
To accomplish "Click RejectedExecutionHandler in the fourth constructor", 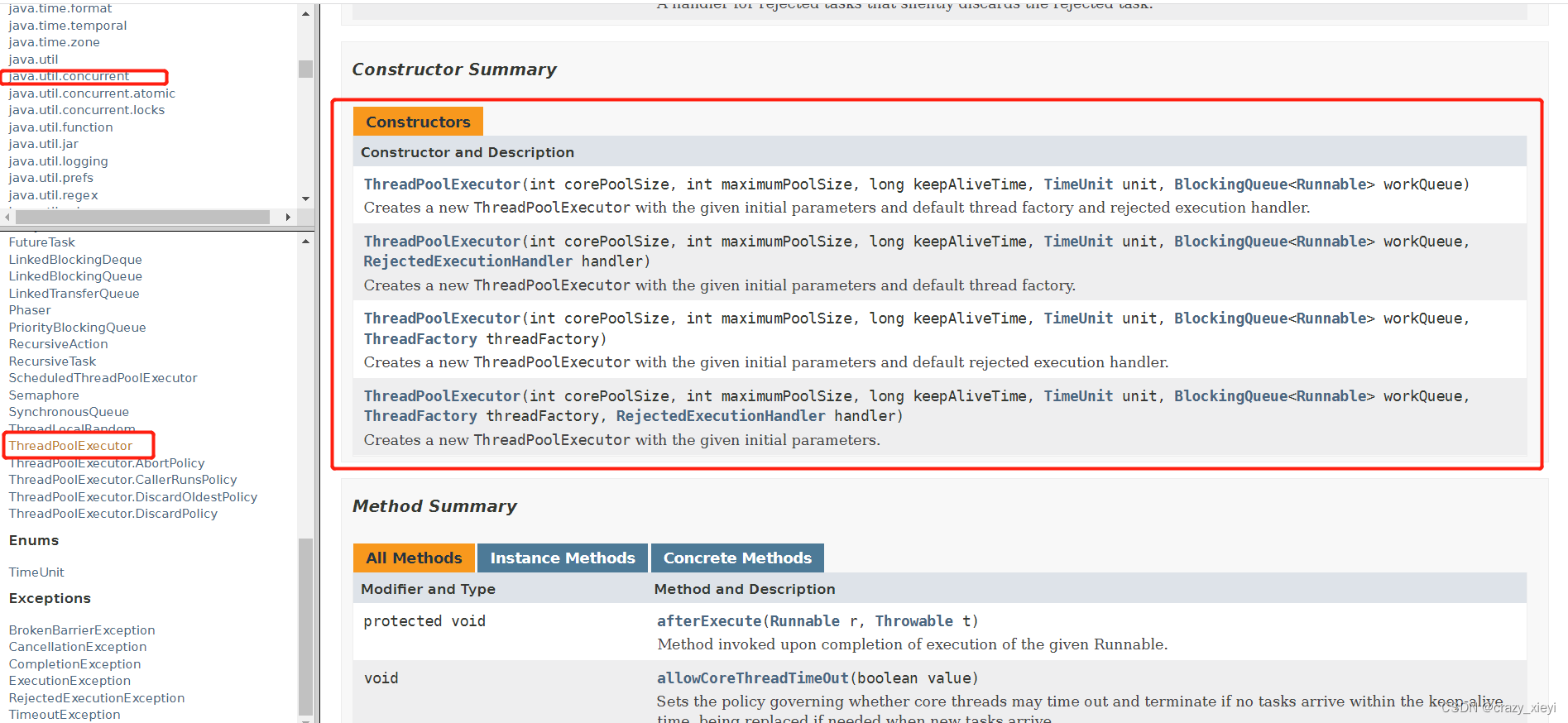I will coord(721,416).
